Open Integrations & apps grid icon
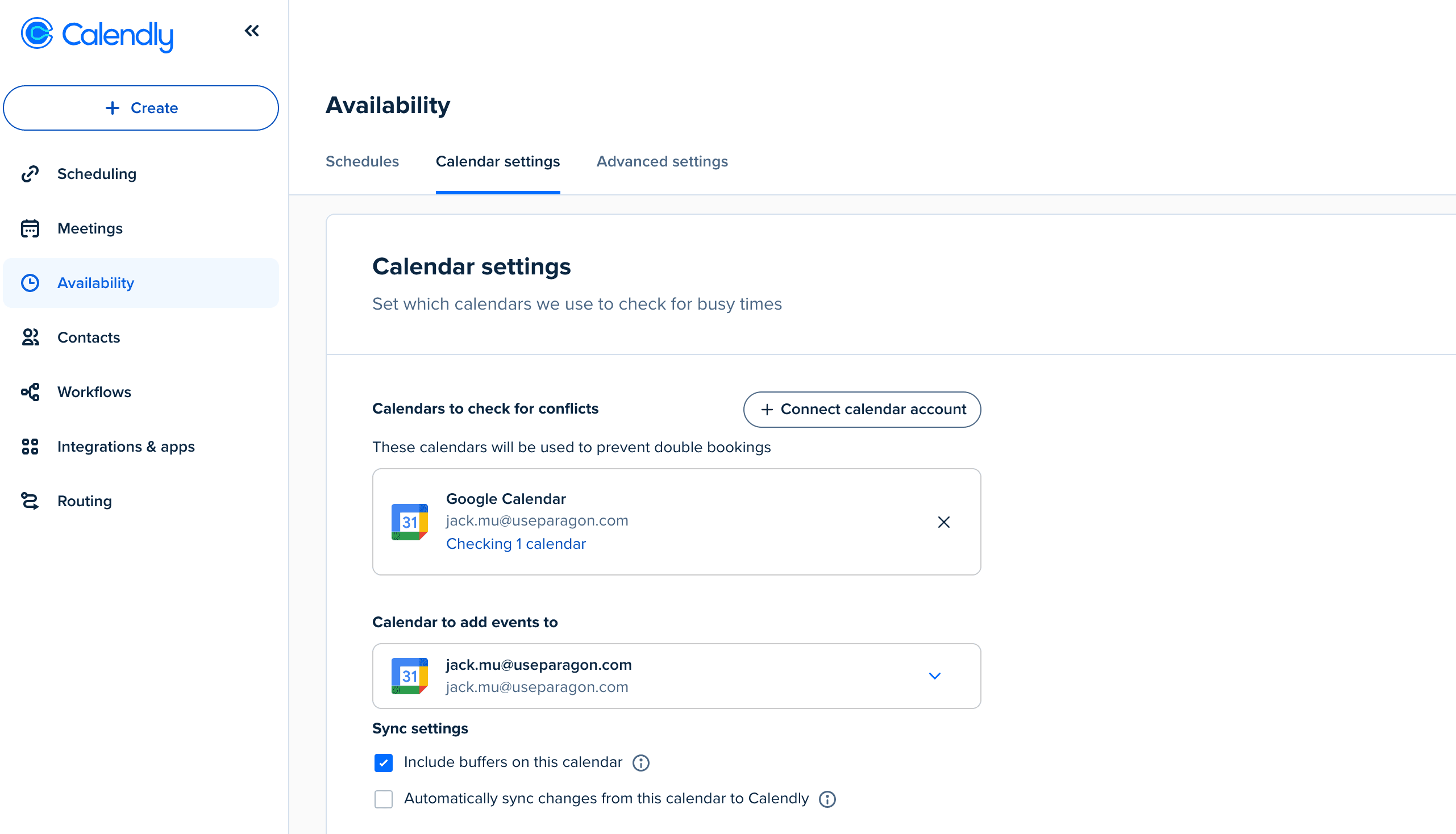 (30, 447)
